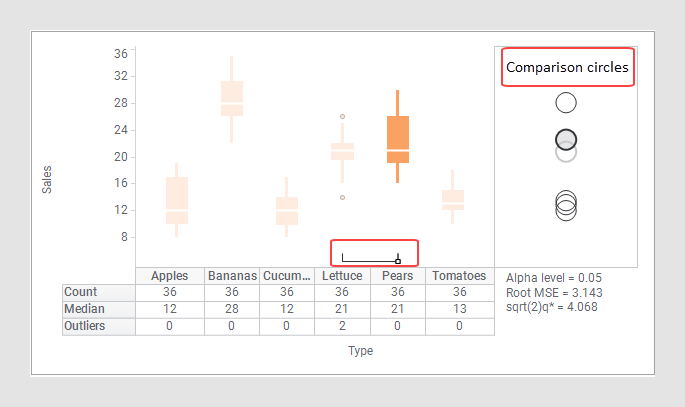Open the Type axis selector label
685x407 pixels.
point(361,351)
